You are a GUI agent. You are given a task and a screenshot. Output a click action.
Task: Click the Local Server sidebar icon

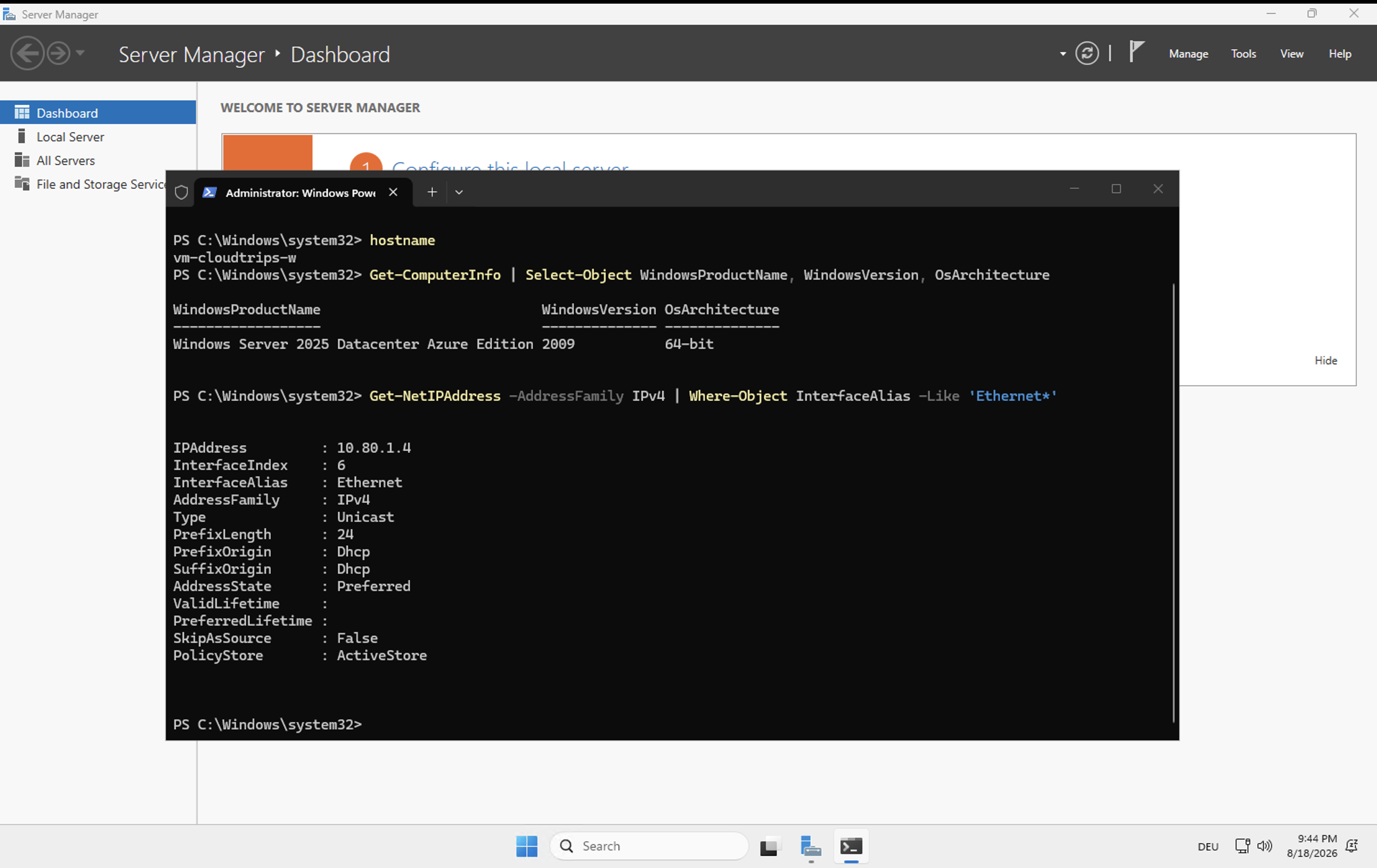[22, 136]
